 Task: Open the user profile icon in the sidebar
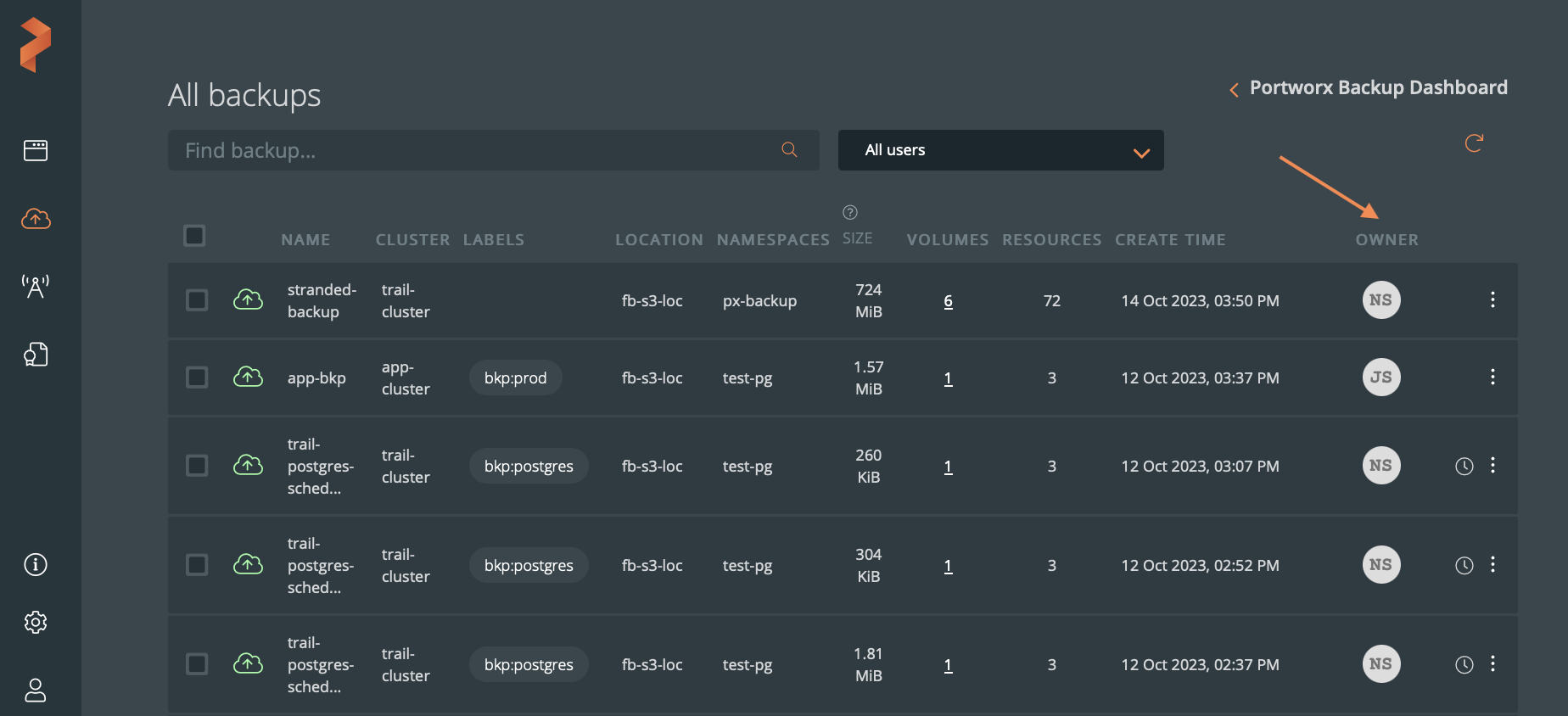[36, 690]
